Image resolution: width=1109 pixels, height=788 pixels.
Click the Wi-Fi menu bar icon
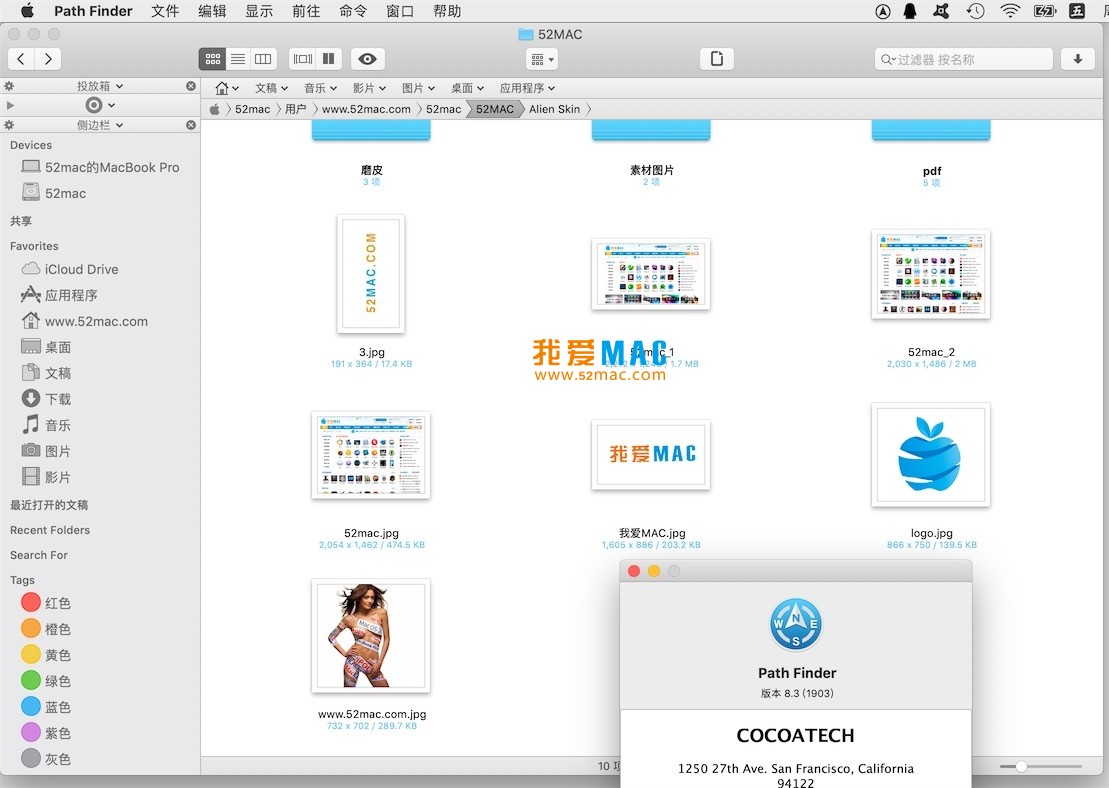pos(1010,11)
